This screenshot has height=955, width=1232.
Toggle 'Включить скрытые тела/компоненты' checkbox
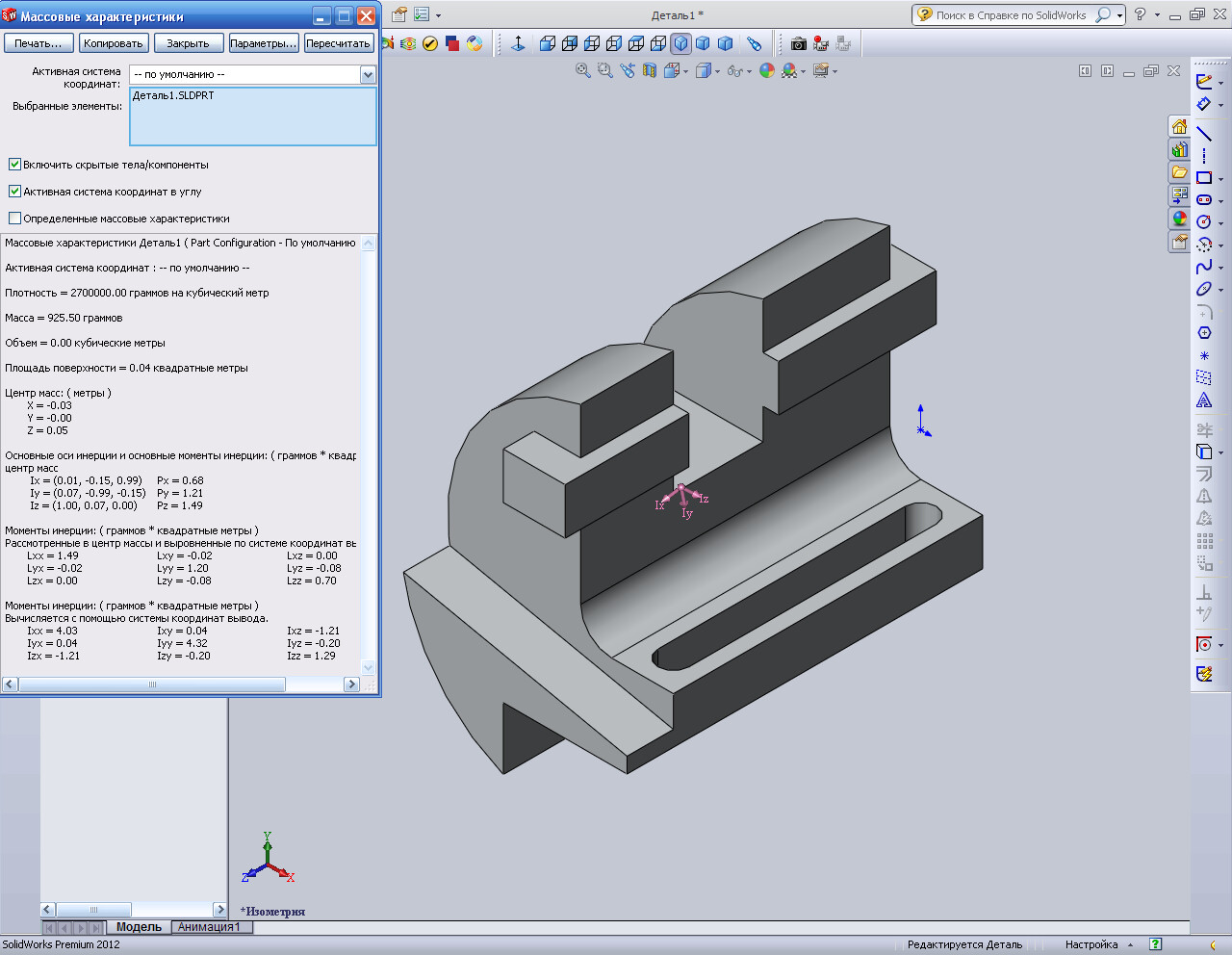(x=14, y=165)
